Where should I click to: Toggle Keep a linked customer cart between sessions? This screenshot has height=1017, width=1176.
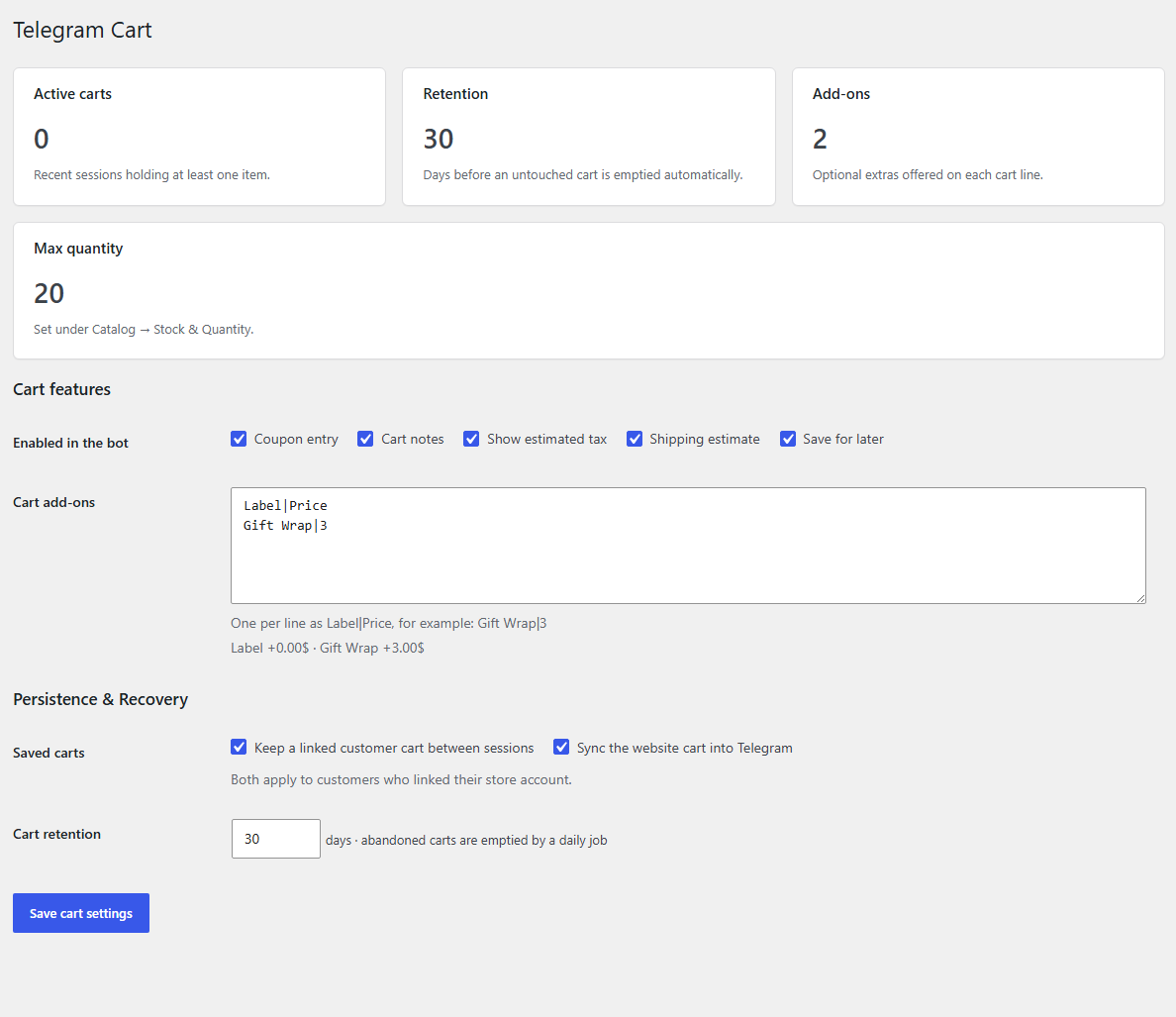click(x=239, y=747)
